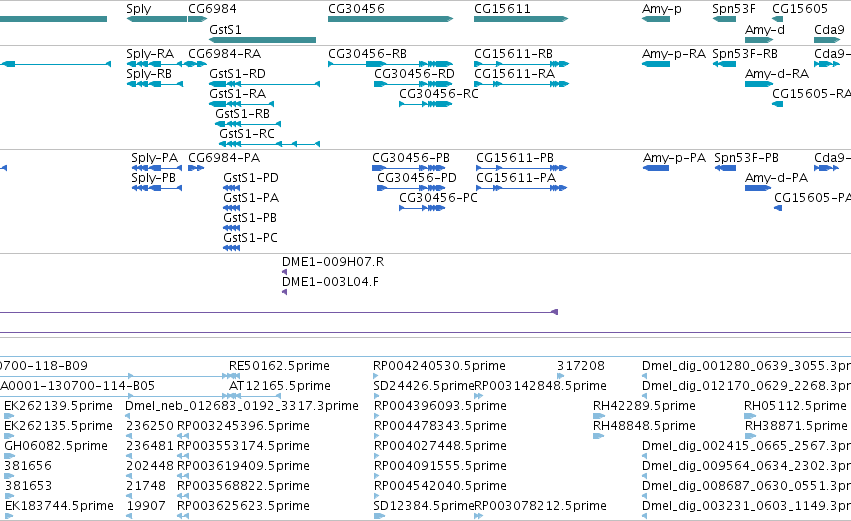Viewport: 851px width, 521px height.
Task: Select the GstS1 gene feature
Action: (263, 40)
